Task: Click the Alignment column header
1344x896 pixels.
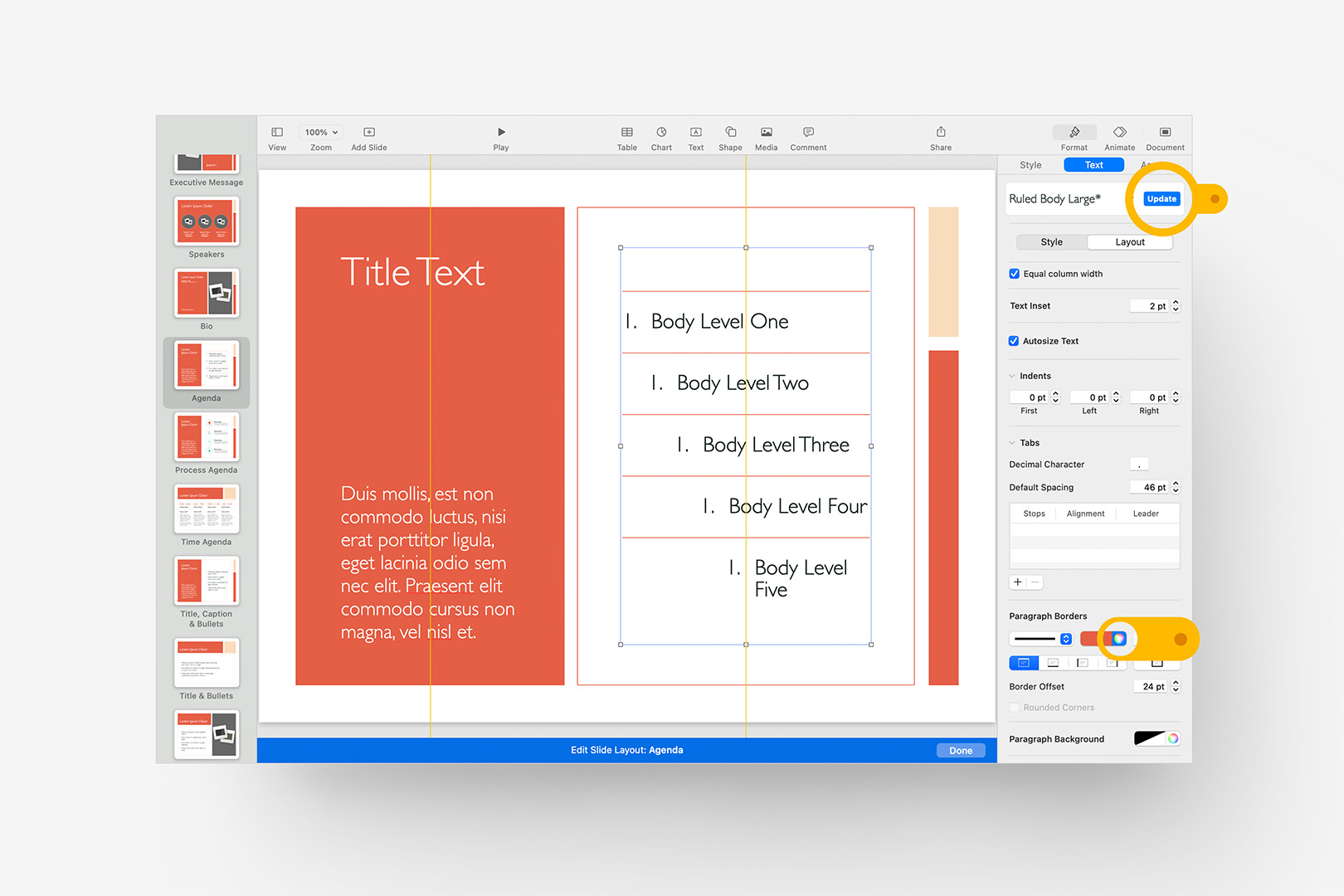Action: click(x=1085, y=514)
